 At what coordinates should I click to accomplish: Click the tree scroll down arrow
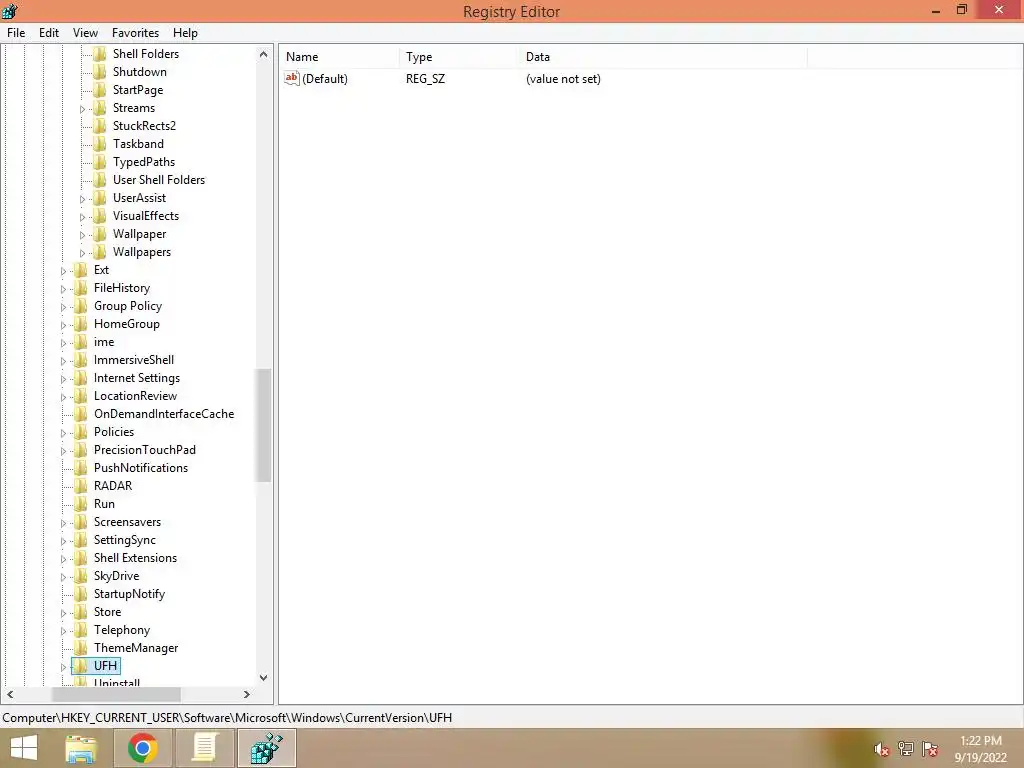(x=263, y=678)
